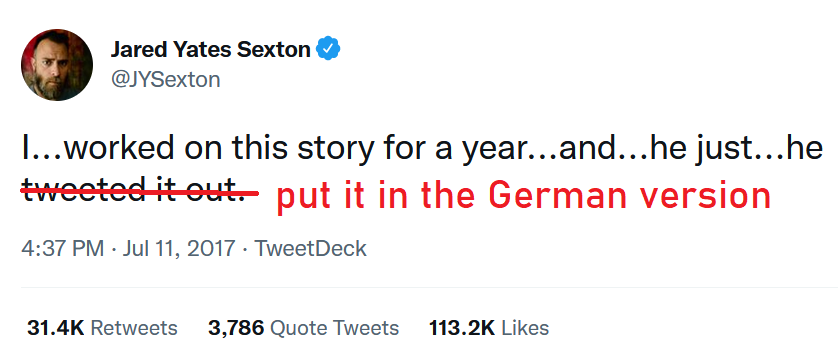Click the red 'put it in the German version' text
This screenshot has height=362, width=838.
(524, 197)
